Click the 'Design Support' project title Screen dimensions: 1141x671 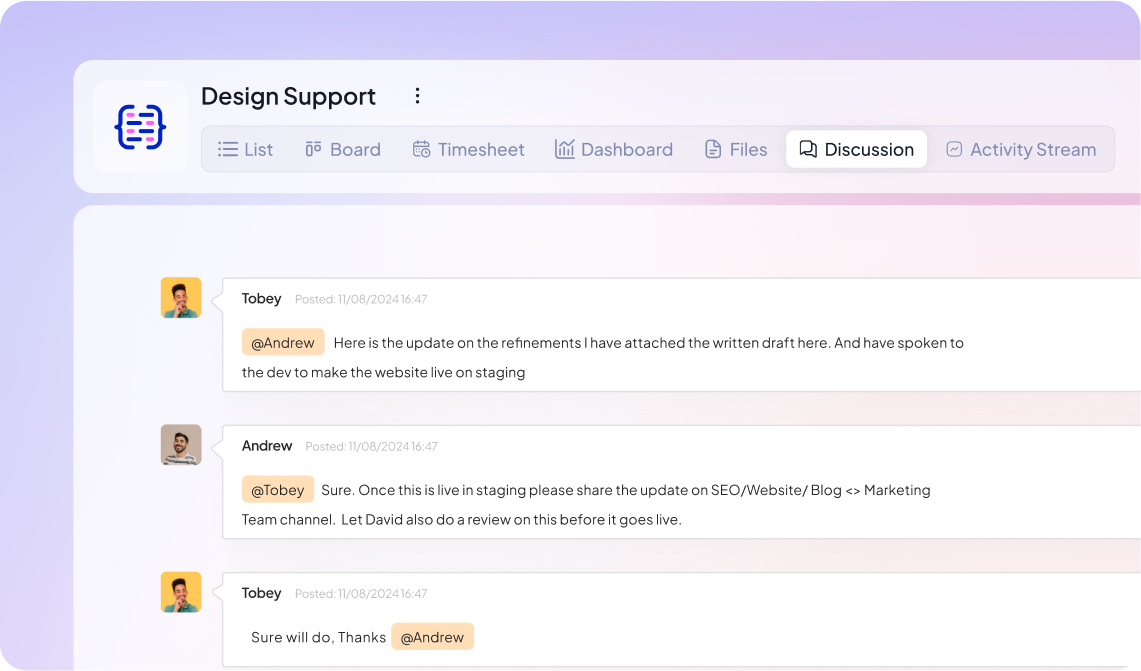click(288, 96)
